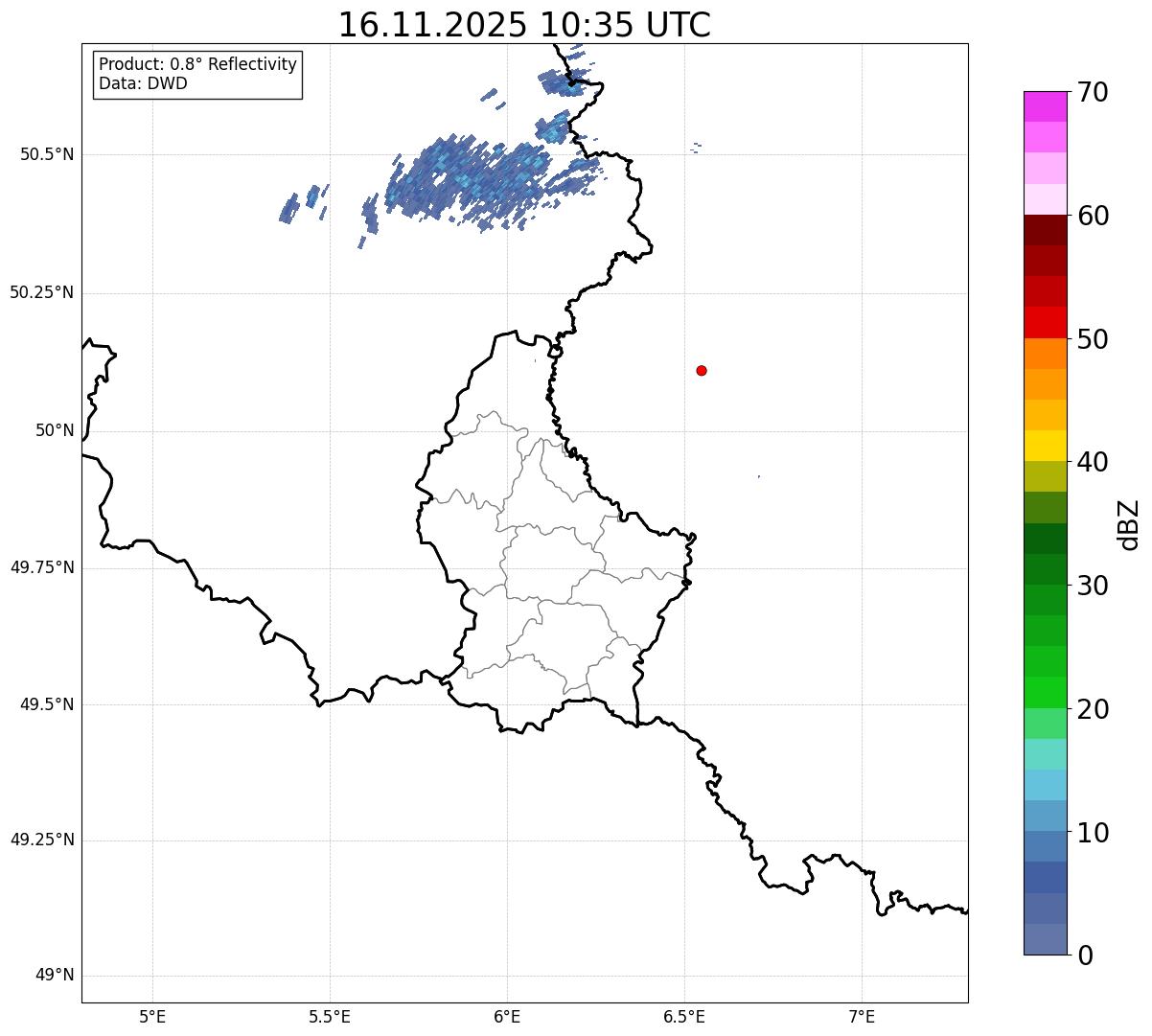Click the 6.5°E longitude label
The height and width of the screenshot is (1036, 1152).
tap(684, 1016)
